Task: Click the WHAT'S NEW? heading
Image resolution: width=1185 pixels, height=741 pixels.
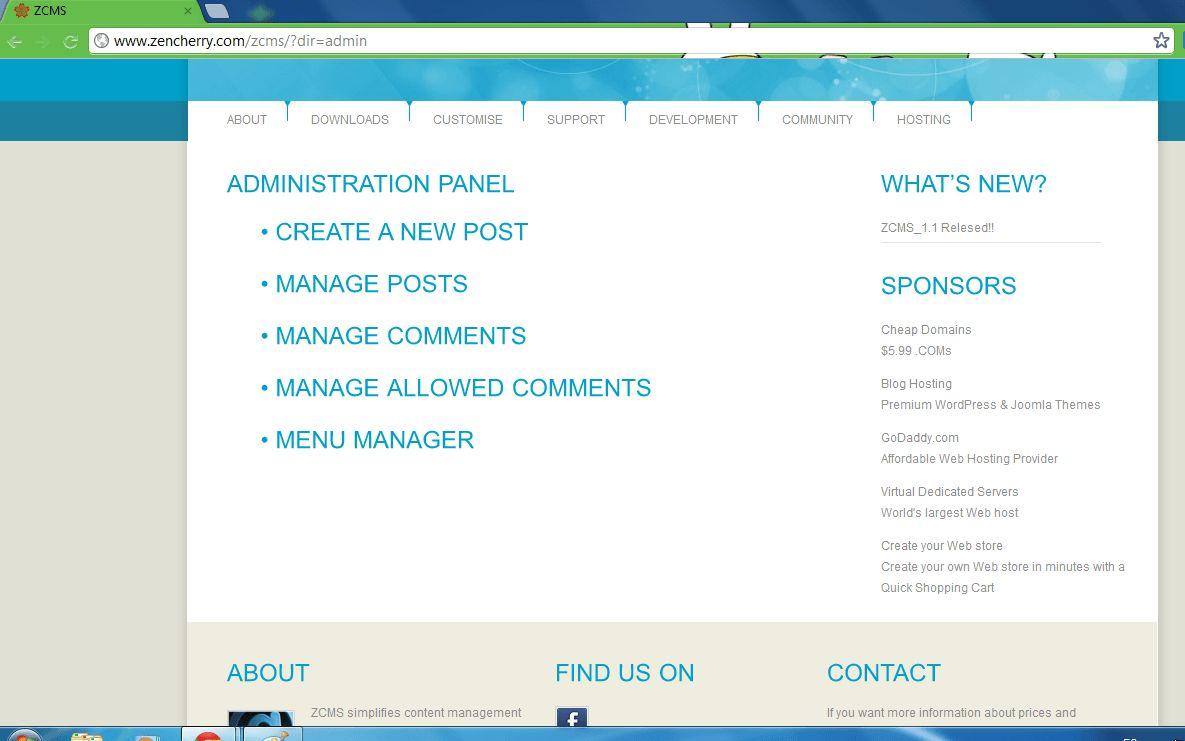Action: click(x=964, y=184)
